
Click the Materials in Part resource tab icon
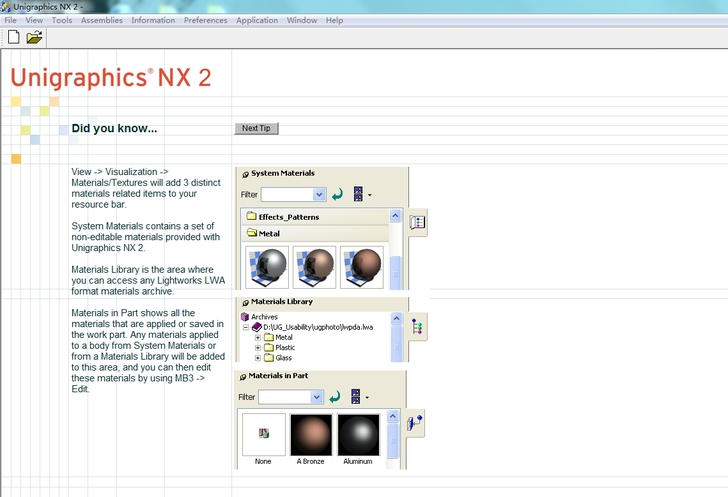pyautogui.click(x=415, y=424)
